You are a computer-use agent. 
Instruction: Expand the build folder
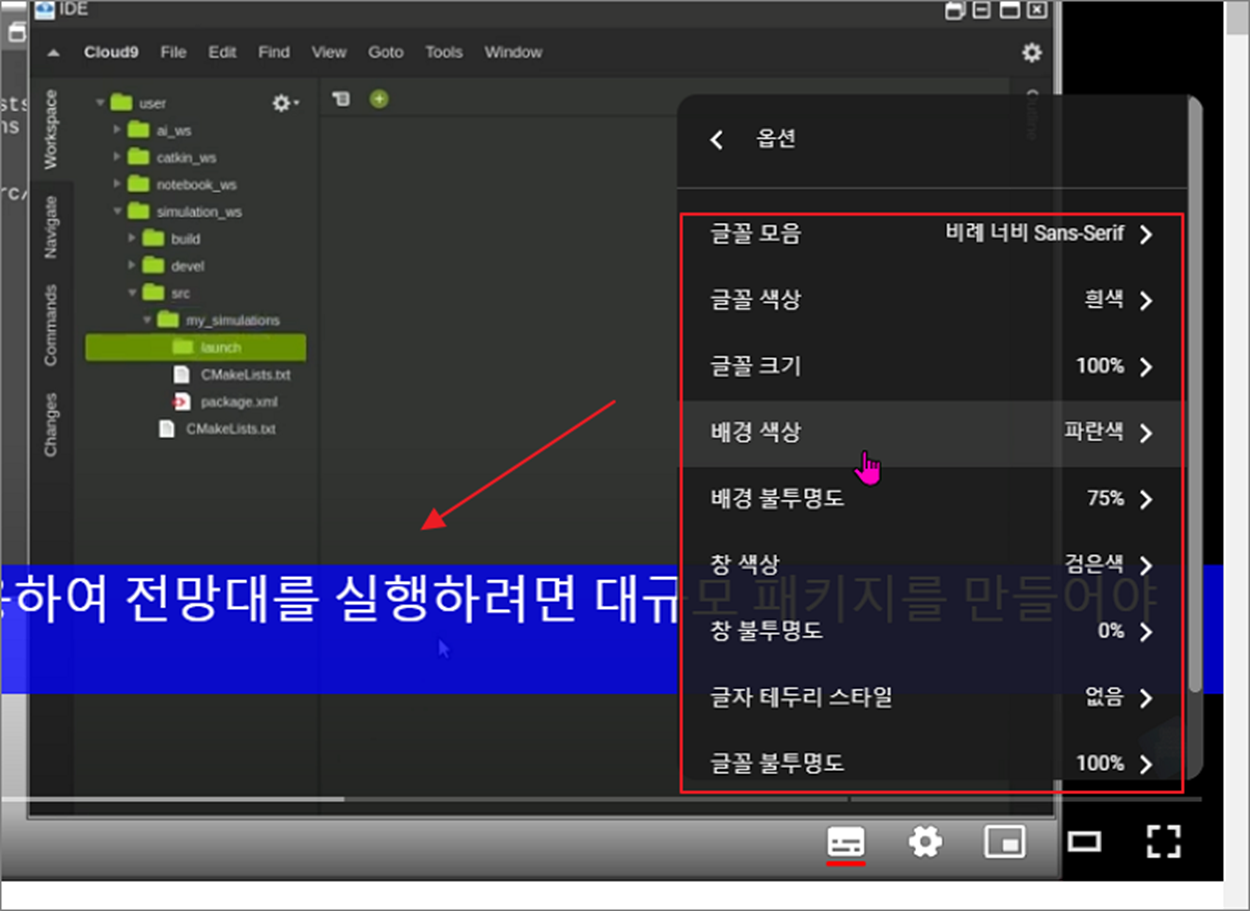(132, 238)
